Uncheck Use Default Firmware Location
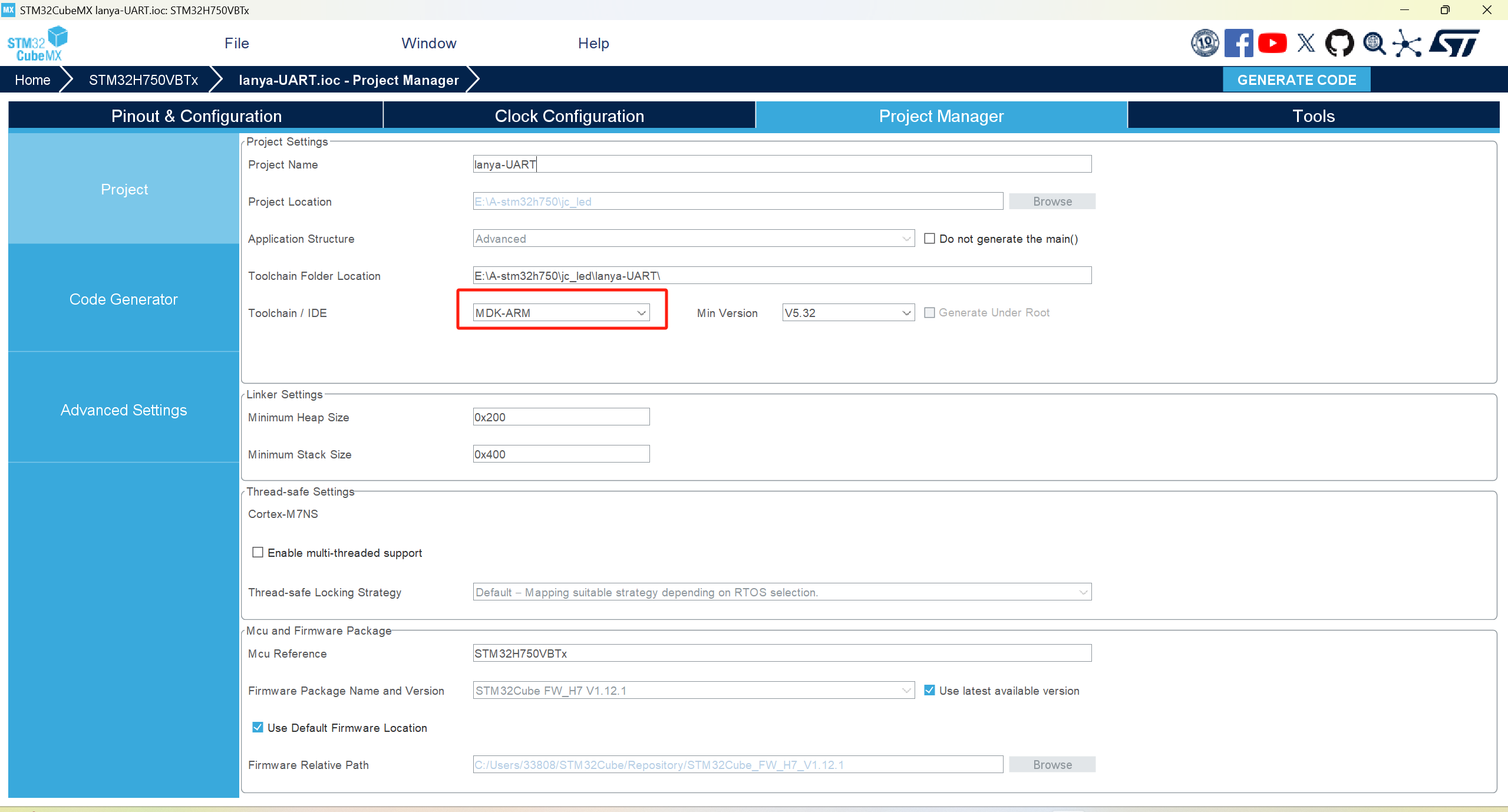 (258, 727)
